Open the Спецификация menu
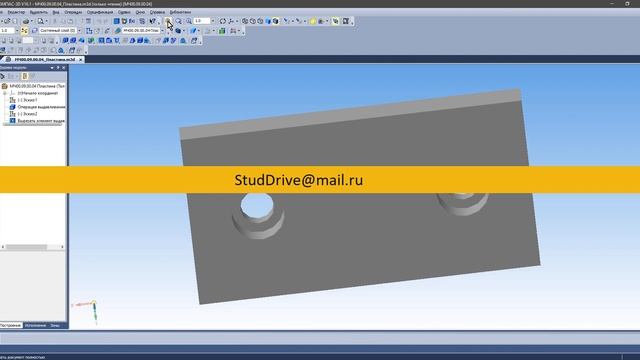 tap(100, 12)
